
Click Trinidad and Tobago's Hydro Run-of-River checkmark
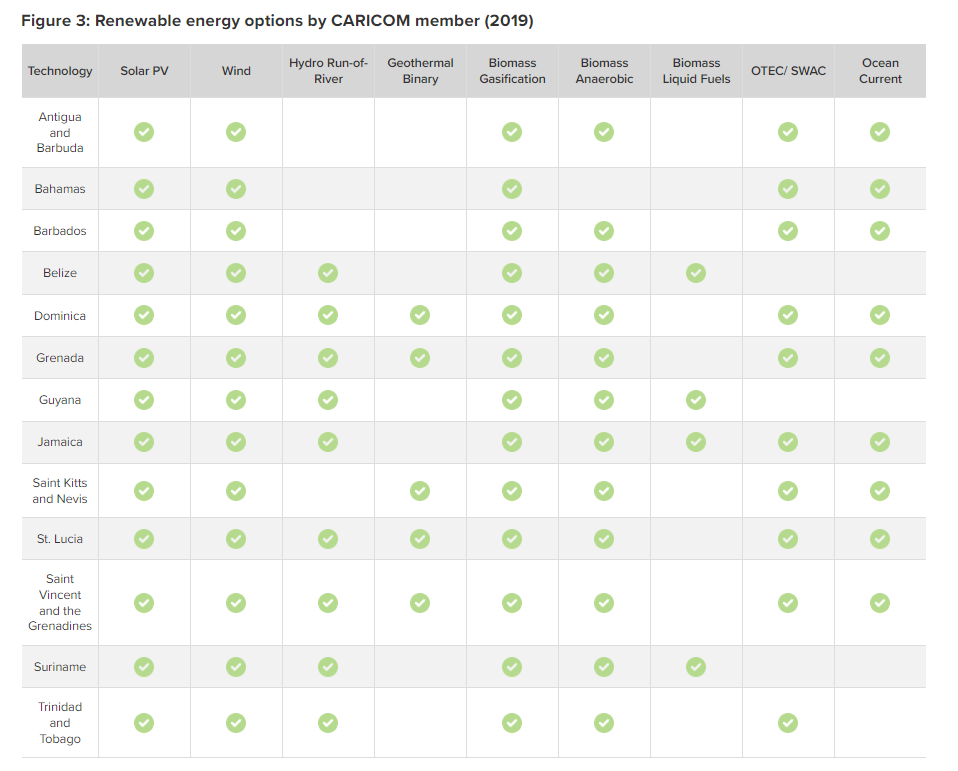pos(328,723)
